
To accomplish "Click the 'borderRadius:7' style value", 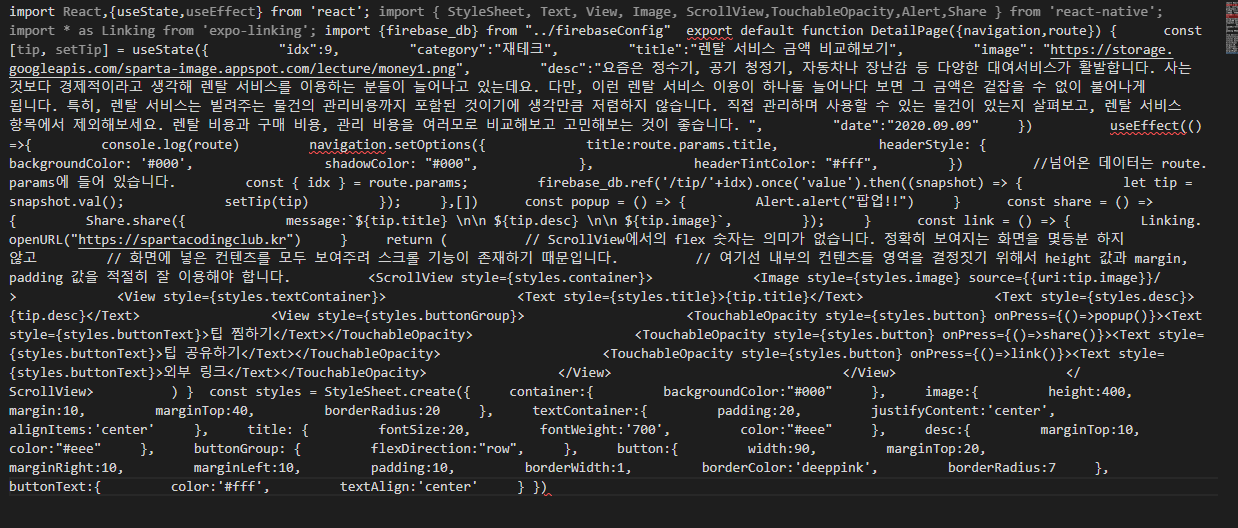I will pos(1002,468).
